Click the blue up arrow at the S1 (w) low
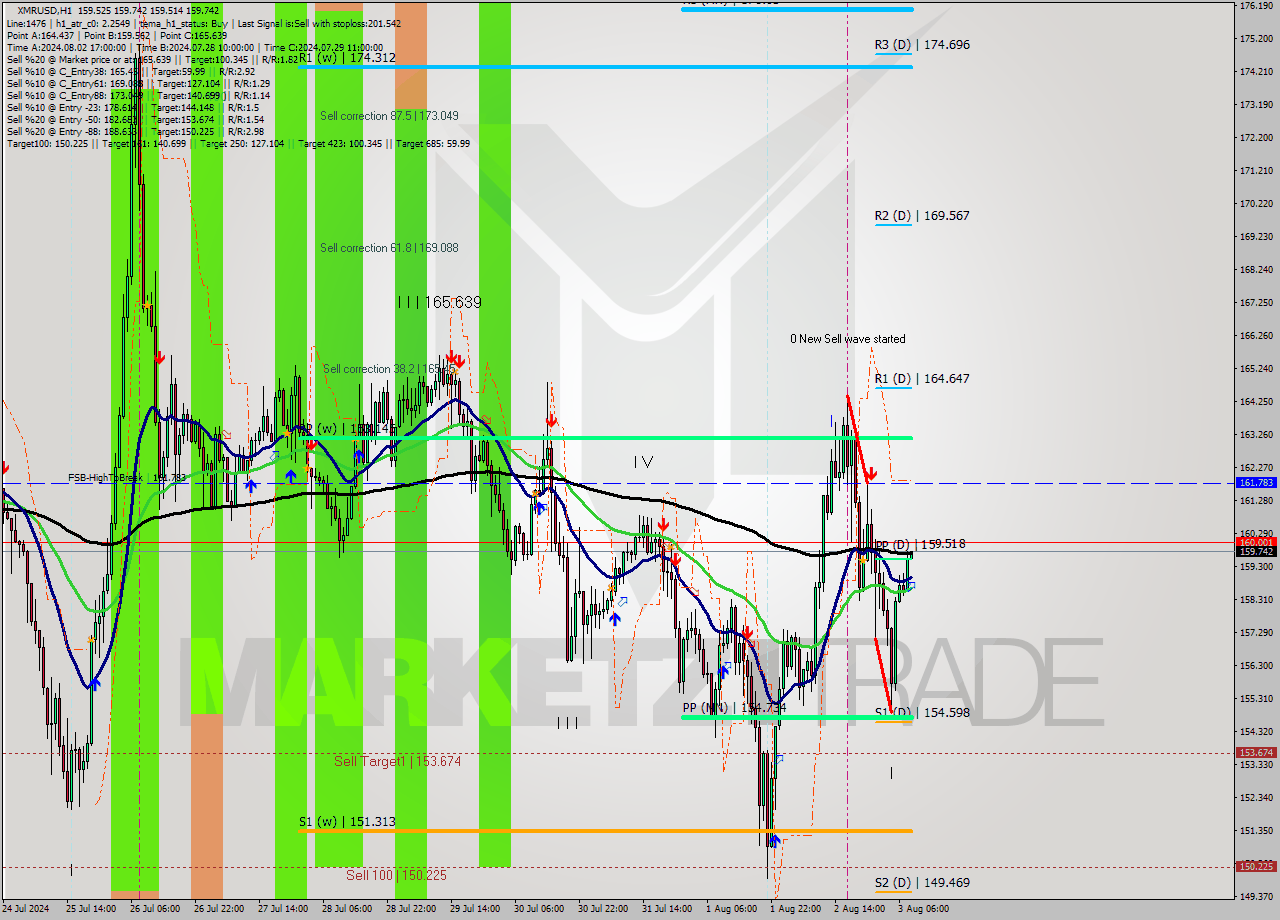The width and height of the screenshot is (1280, 920). (x=774, y=841)
